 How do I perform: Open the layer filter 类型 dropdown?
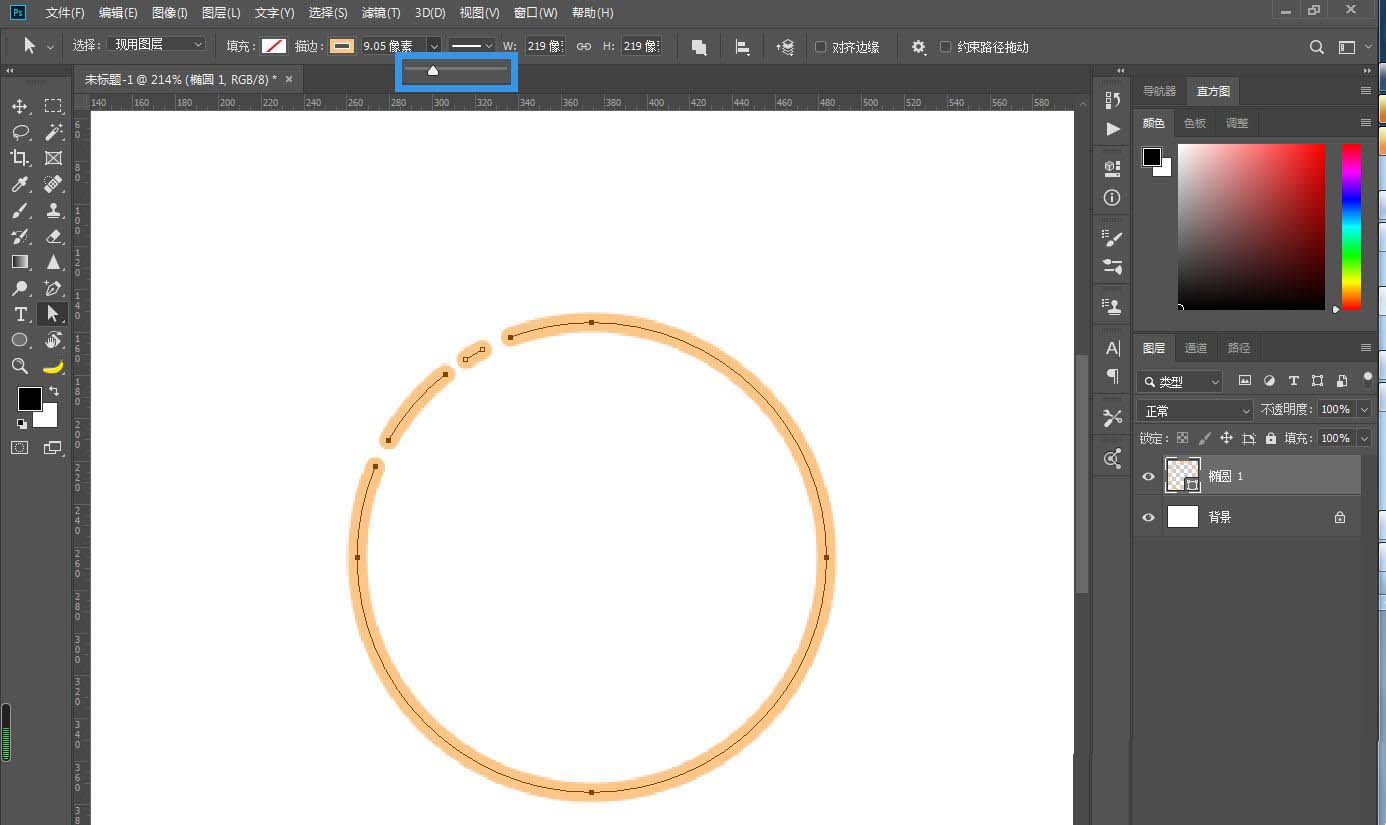coord(1181,381)
